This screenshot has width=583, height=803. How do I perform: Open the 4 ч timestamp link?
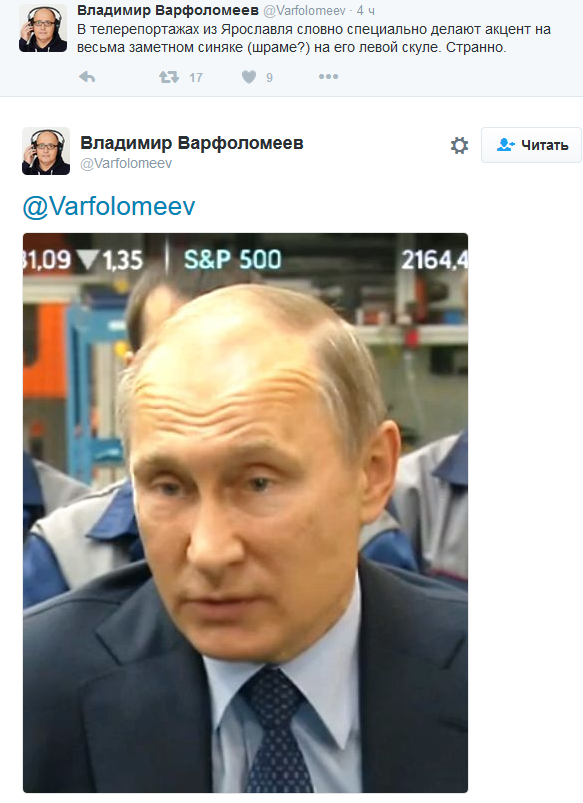click(x=366, y=10)
